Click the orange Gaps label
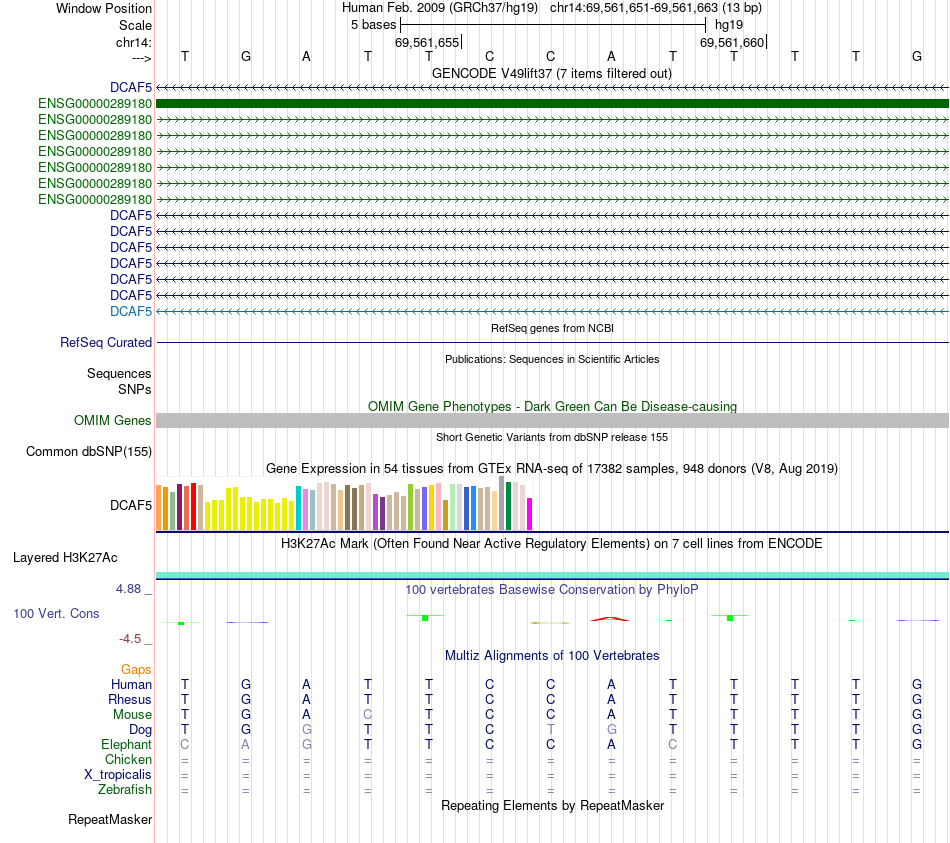Viewport: 950px width, 843px height. [x=136, y=670]
